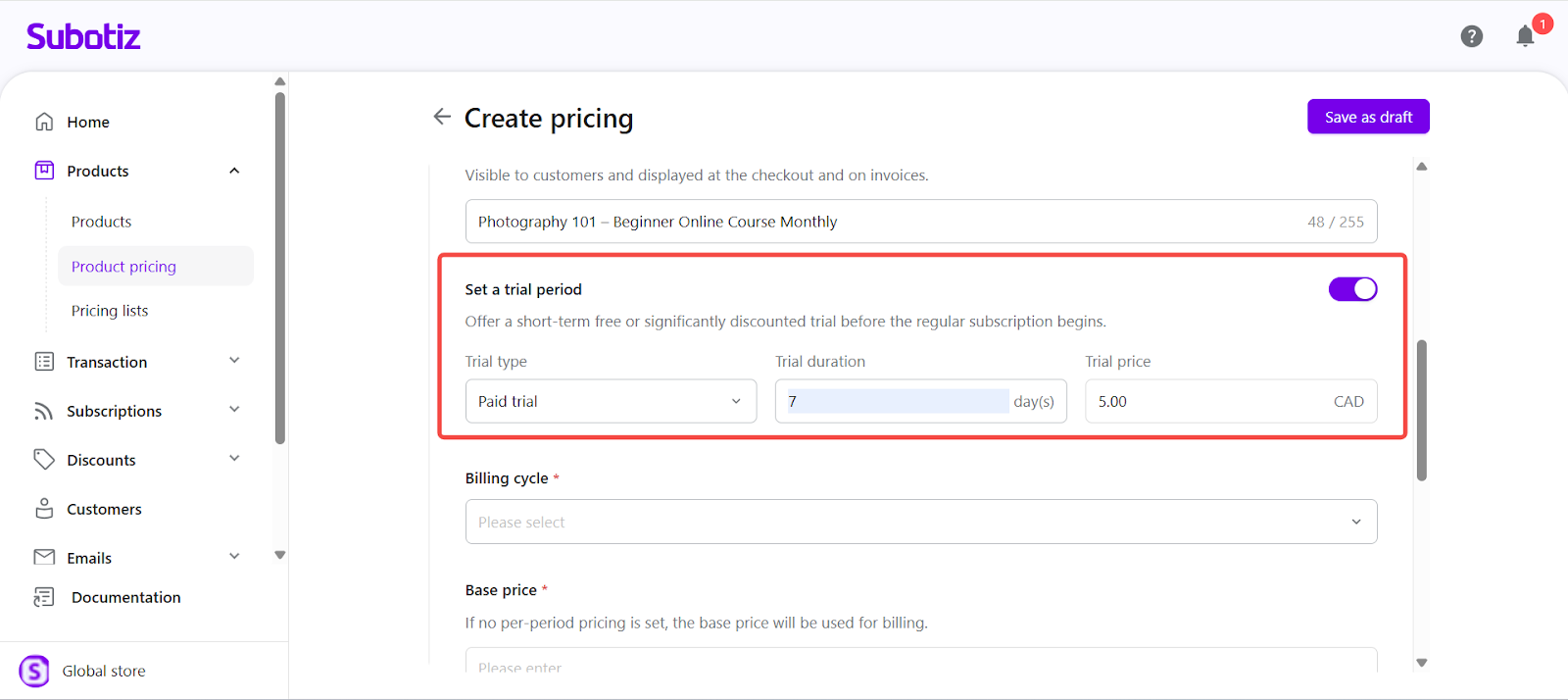Viewport: 1568px width, 700px height.
Task: Click the Discounts tag icon
Action: pyautogui.click(x=44, y=459)
